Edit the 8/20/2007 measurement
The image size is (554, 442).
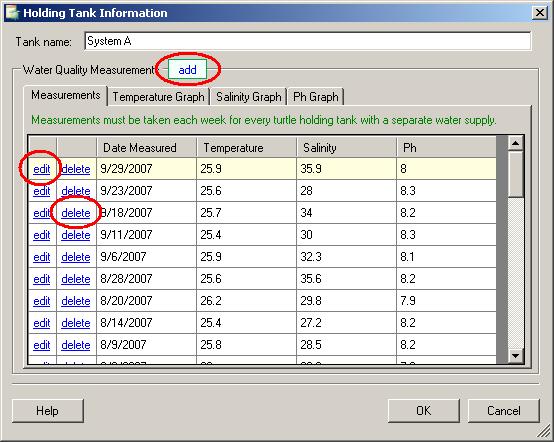[42, 301]
